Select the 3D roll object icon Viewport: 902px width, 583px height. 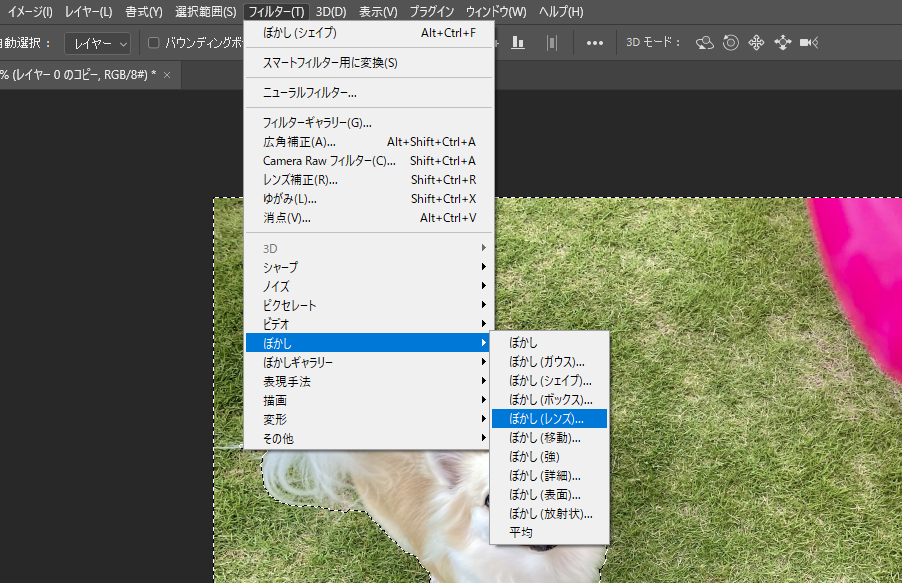tap(731, 43)
